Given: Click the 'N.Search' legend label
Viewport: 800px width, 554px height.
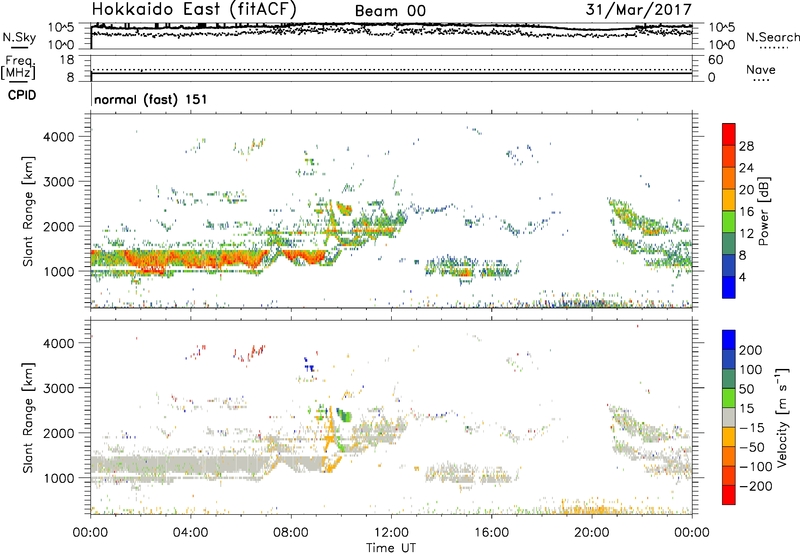Looking at the screenshot, I should [772, 37].
